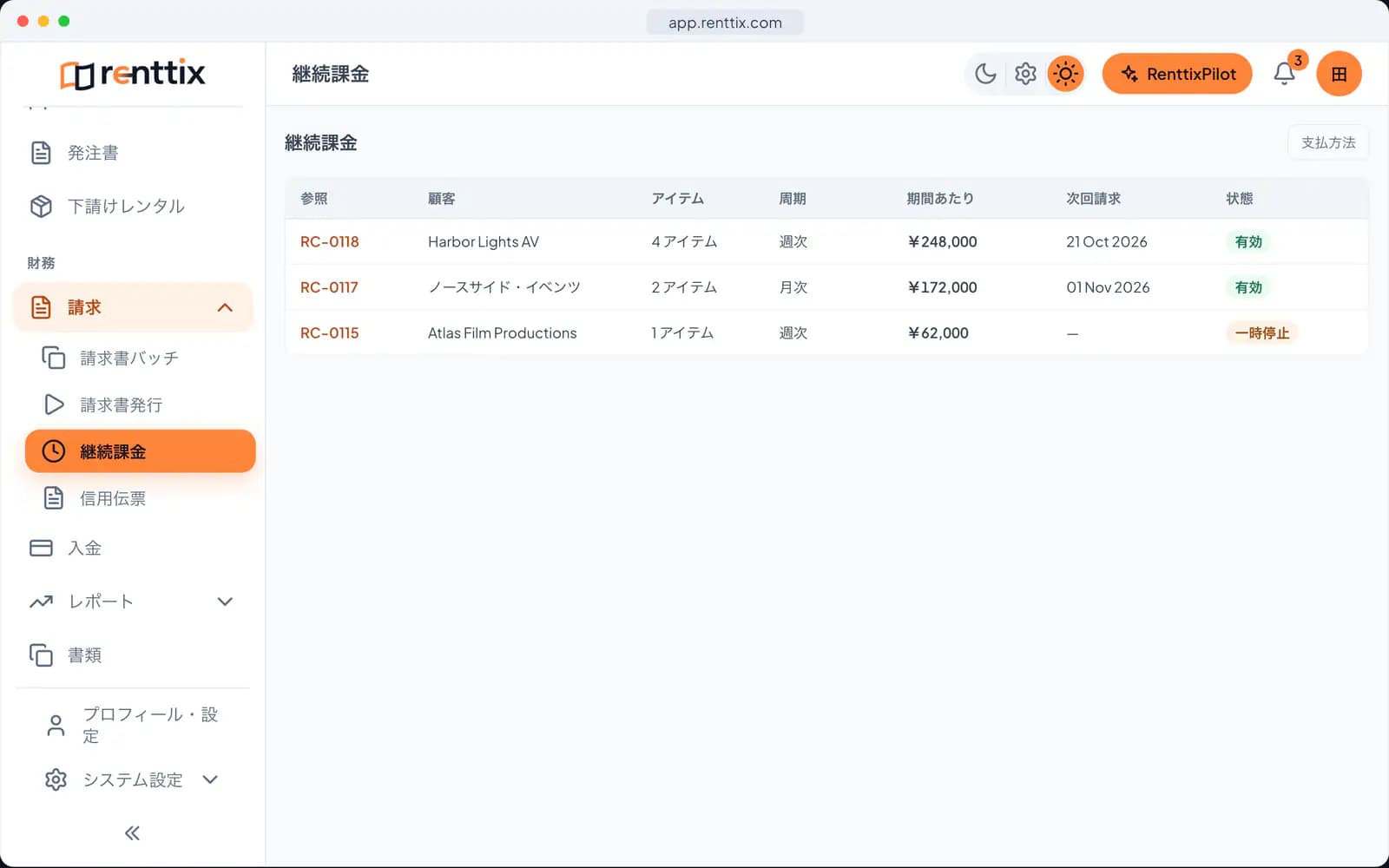1389x868 pixels.
Task: Click the レポート trend chart icon
Action: pyautogui.click(x=41, y=602)
